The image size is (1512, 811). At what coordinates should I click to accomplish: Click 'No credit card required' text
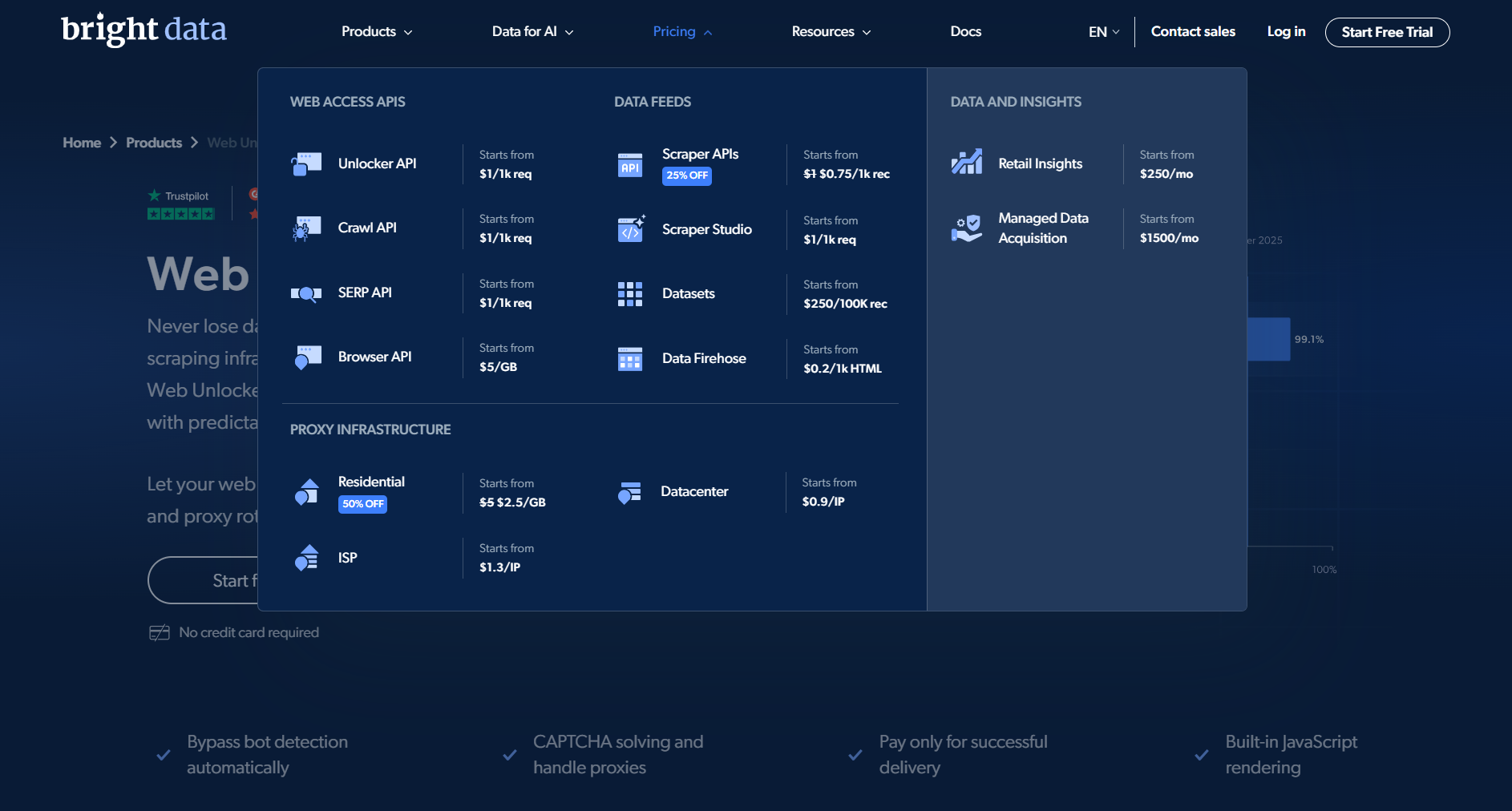click(x=249, y=632)
